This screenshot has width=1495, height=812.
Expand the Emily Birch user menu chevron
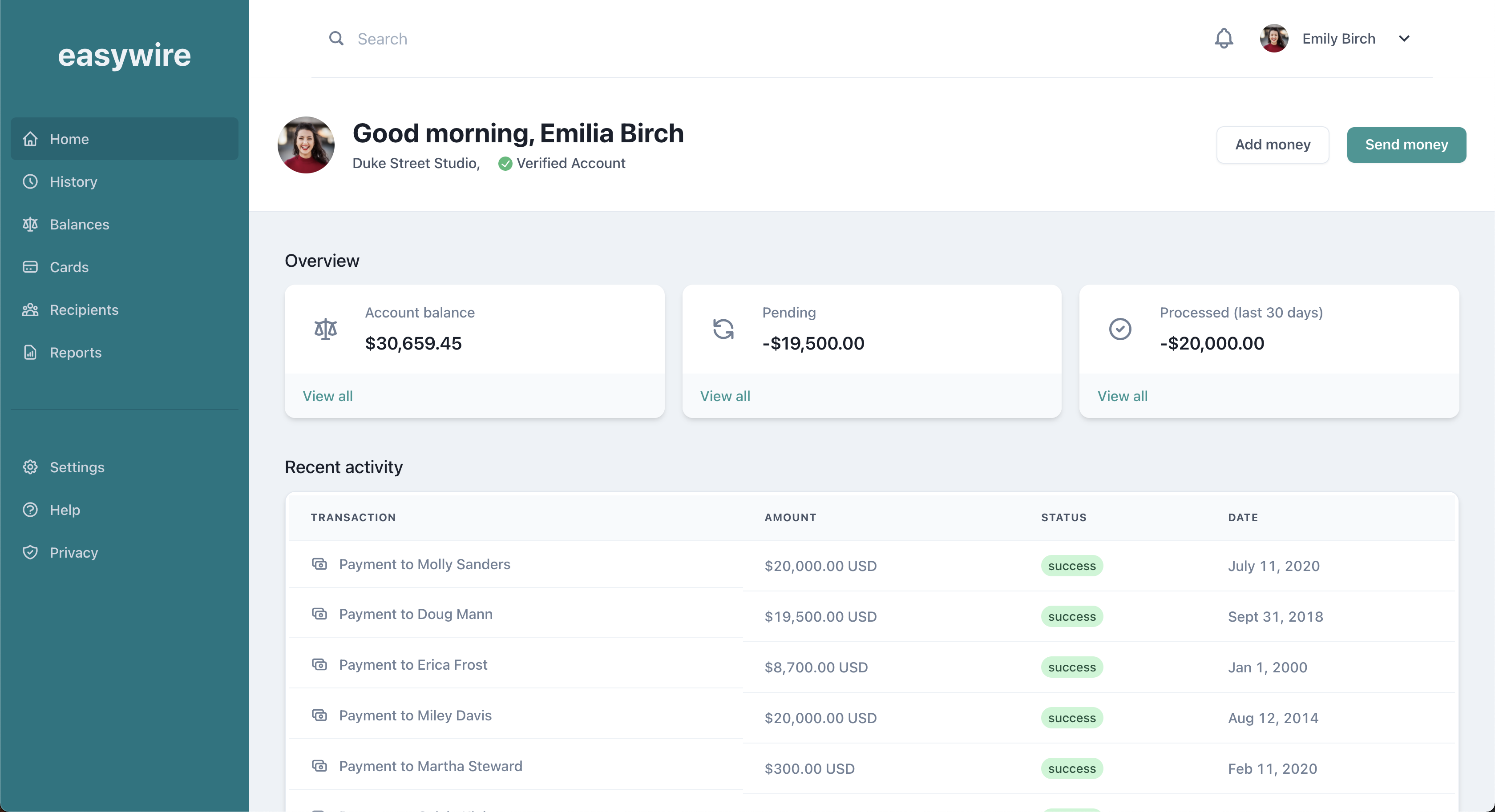pyautogui.click(x=1404, y=38)
